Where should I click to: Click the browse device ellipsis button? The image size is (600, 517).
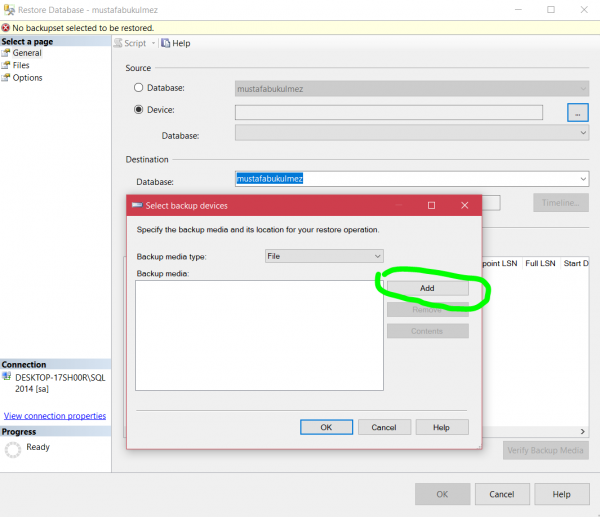577,113
